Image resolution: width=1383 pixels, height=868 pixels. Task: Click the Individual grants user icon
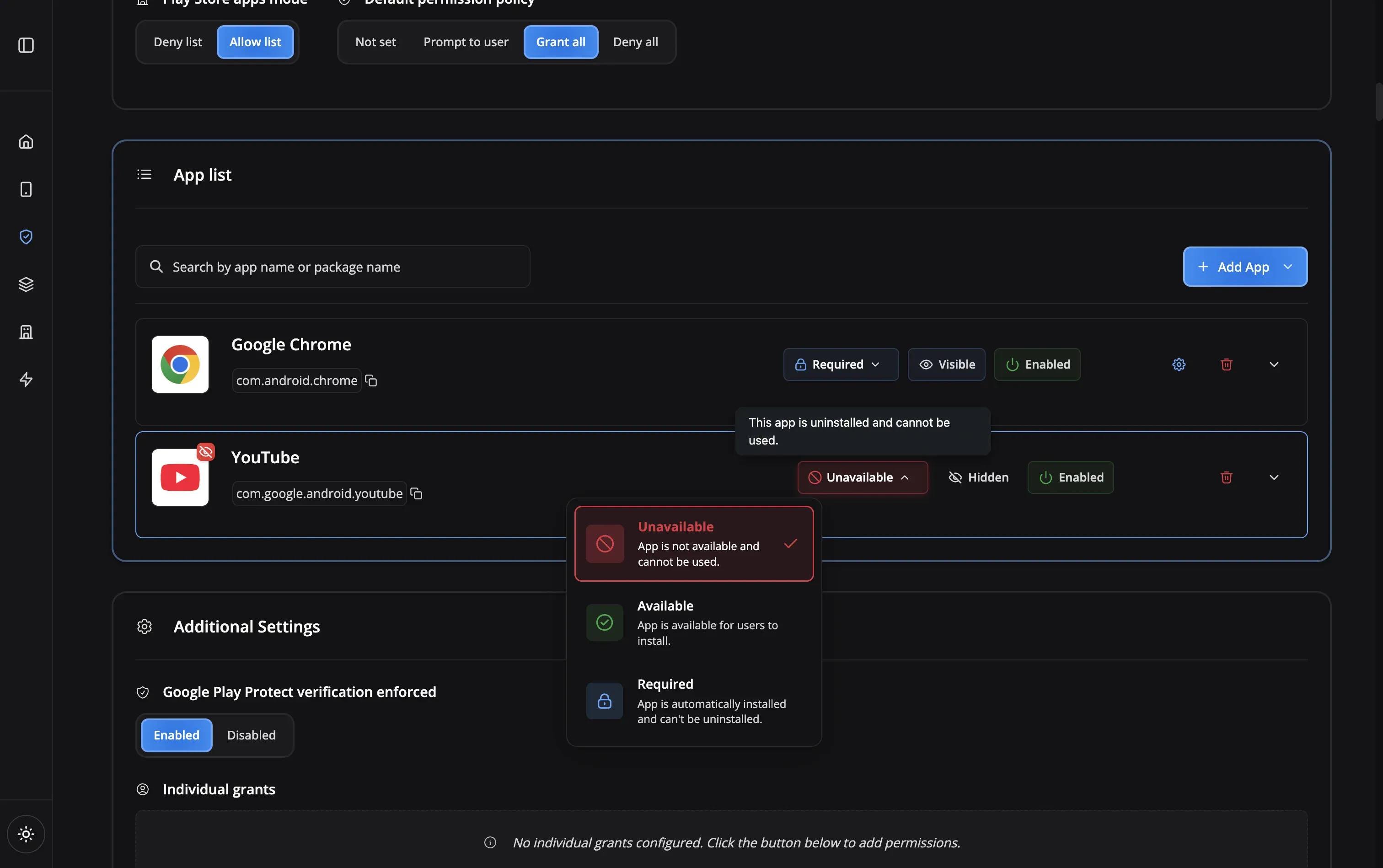pos(143,789)
